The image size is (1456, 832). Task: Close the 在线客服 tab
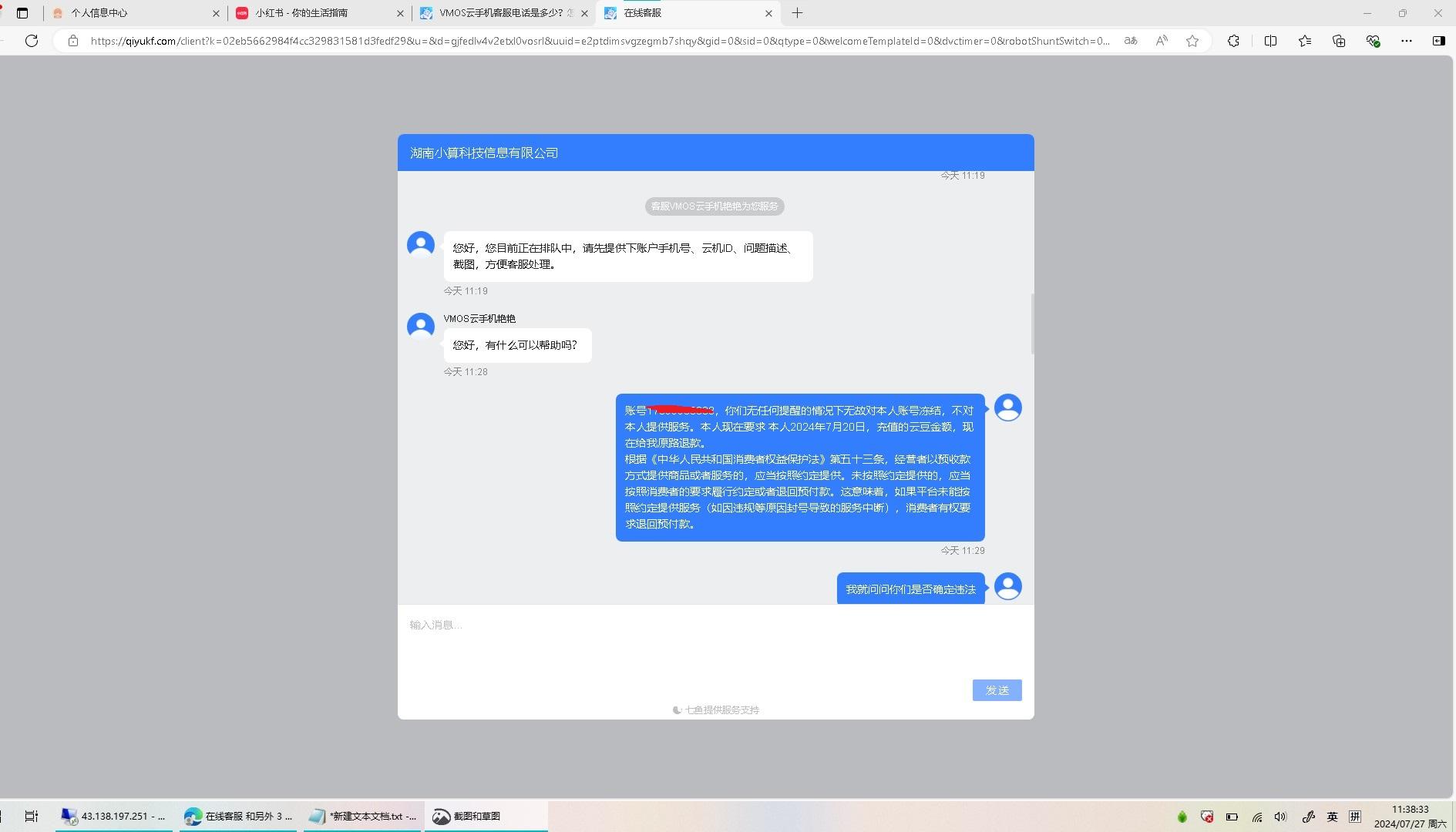tap(768, 13)
